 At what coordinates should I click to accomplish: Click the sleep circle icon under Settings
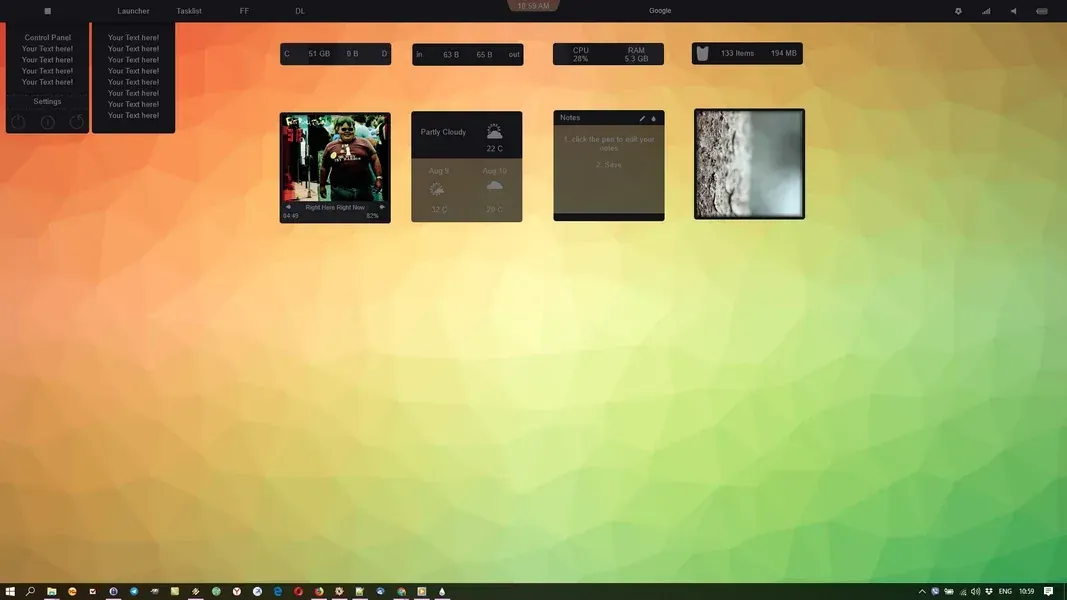pyautogui.click(x=48, y=122)
